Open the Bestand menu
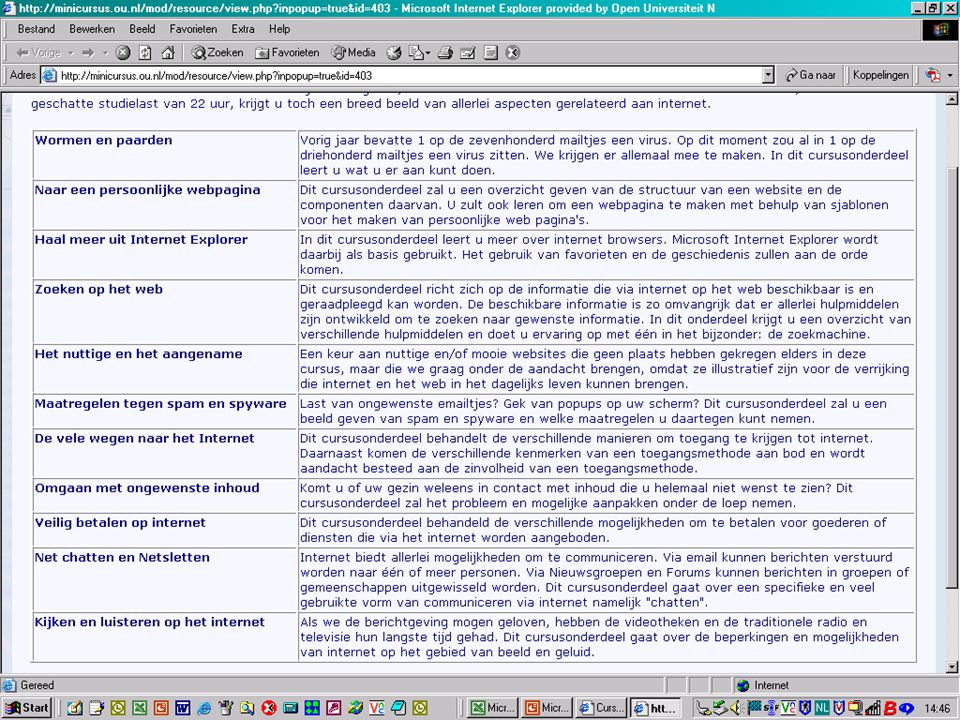Screen dimensions: 960x720 click(36, 29)
